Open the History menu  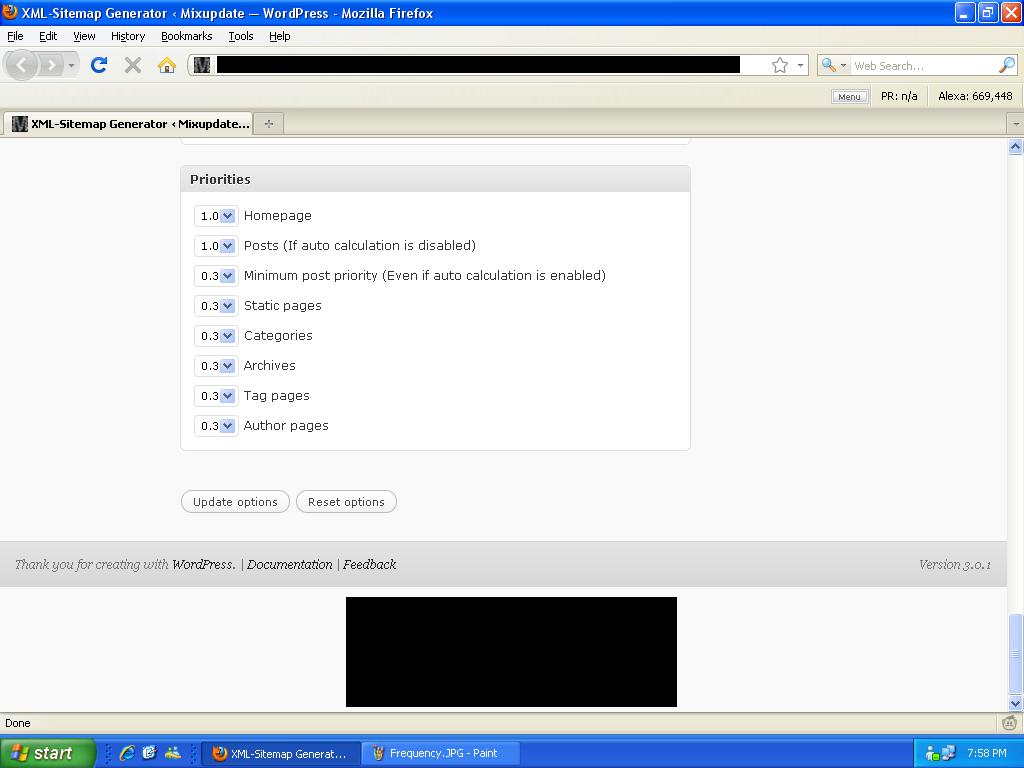click(128, 37)
